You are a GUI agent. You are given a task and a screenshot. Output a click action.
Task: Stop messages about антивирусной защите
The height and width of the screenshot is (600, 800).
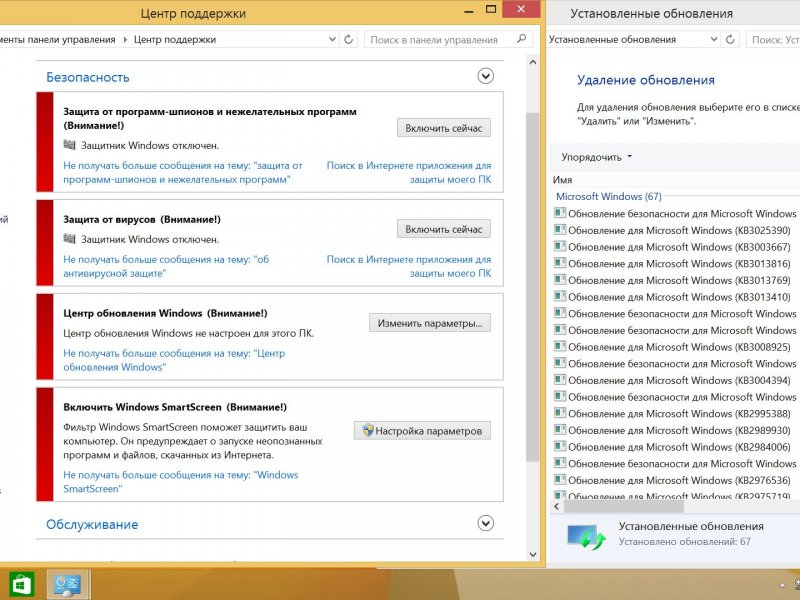(166, 266)
